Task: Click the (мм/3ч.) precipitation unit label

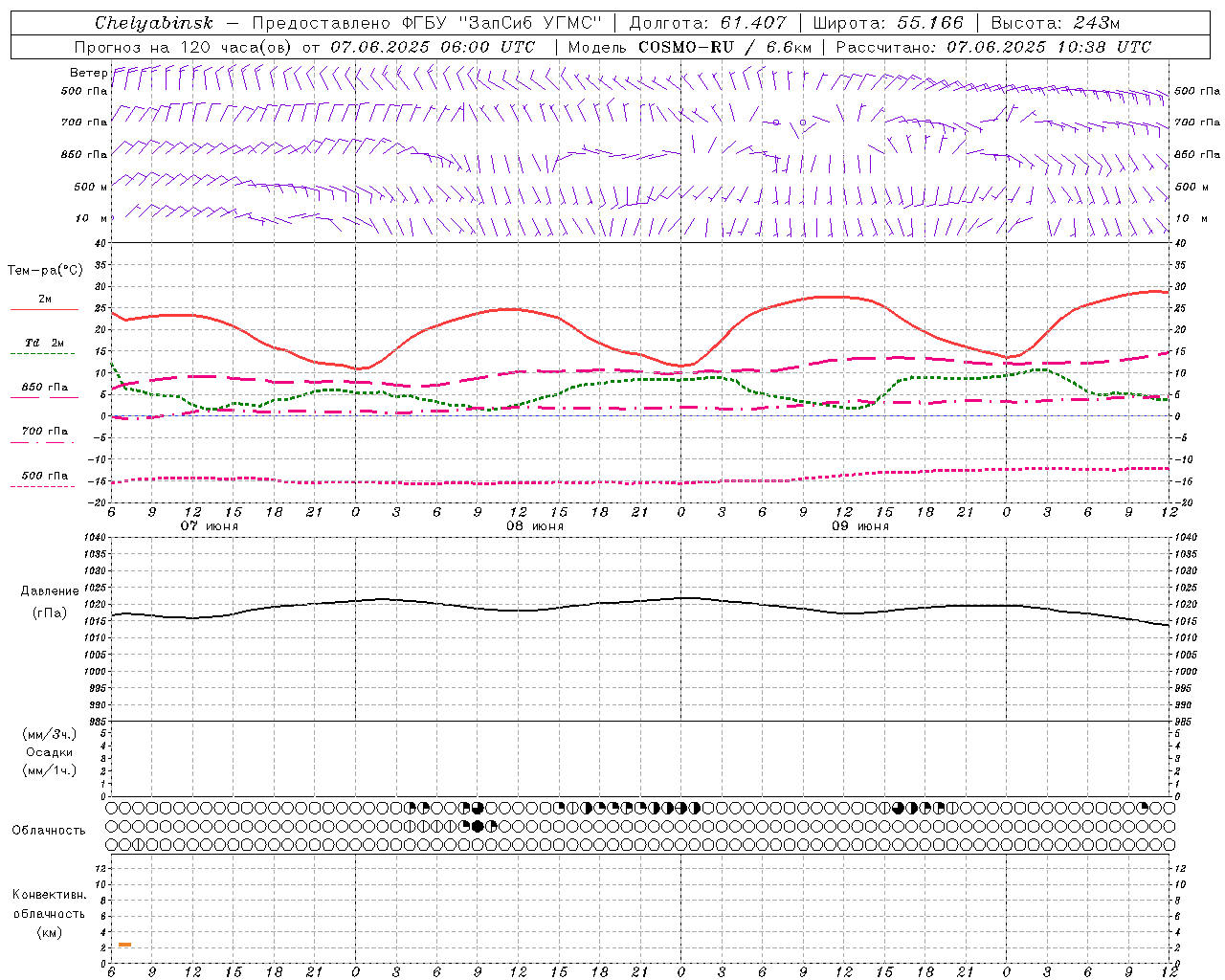Action: pyautogui.click(x=50, y=734)
